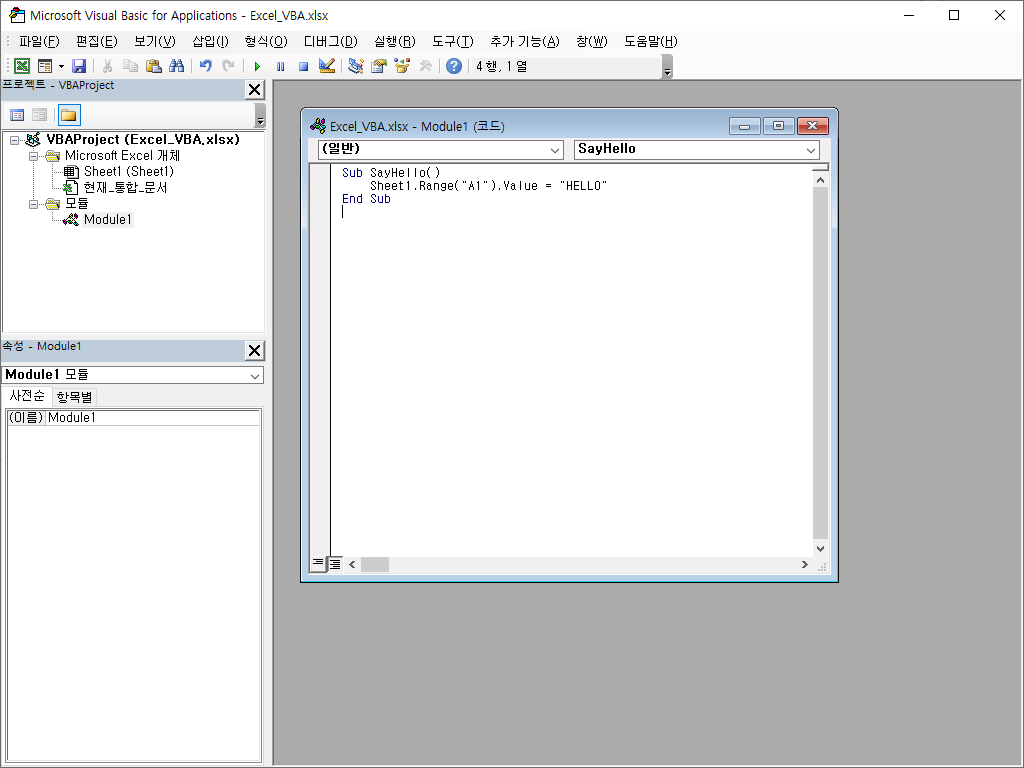The width and height of the screenshot is (1024, 768).
Task: Open the 창(W) menu
Action: pos(592,42)
